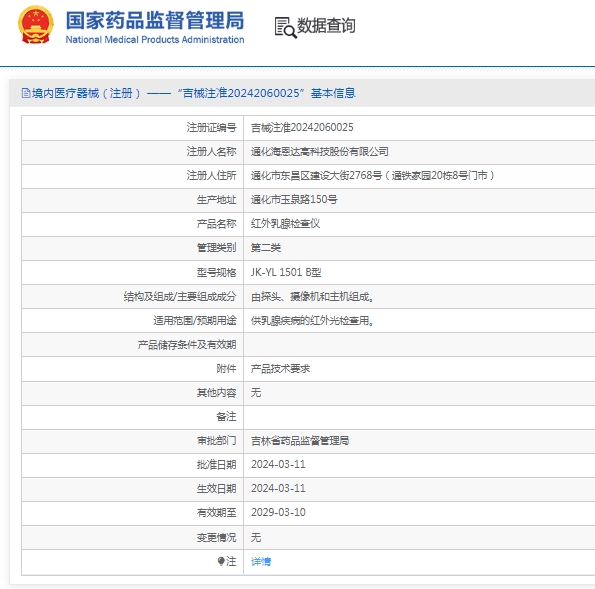Click product name 红外乳腺检查仪
The width and height of the screenshot is (595, 589).
tap(285, 224)
